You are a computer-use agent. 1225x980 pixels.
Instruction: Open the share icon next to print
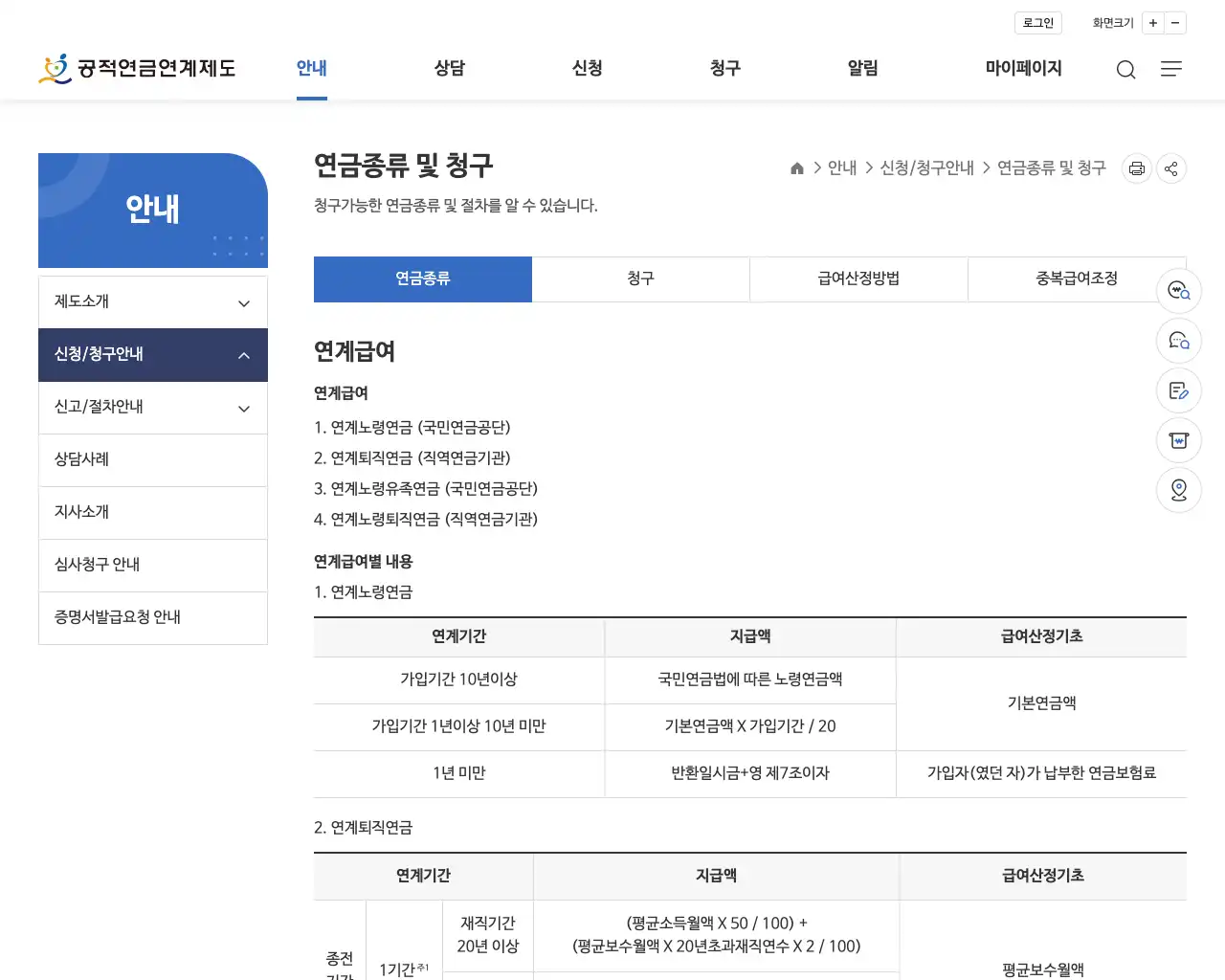[1170, 168]
